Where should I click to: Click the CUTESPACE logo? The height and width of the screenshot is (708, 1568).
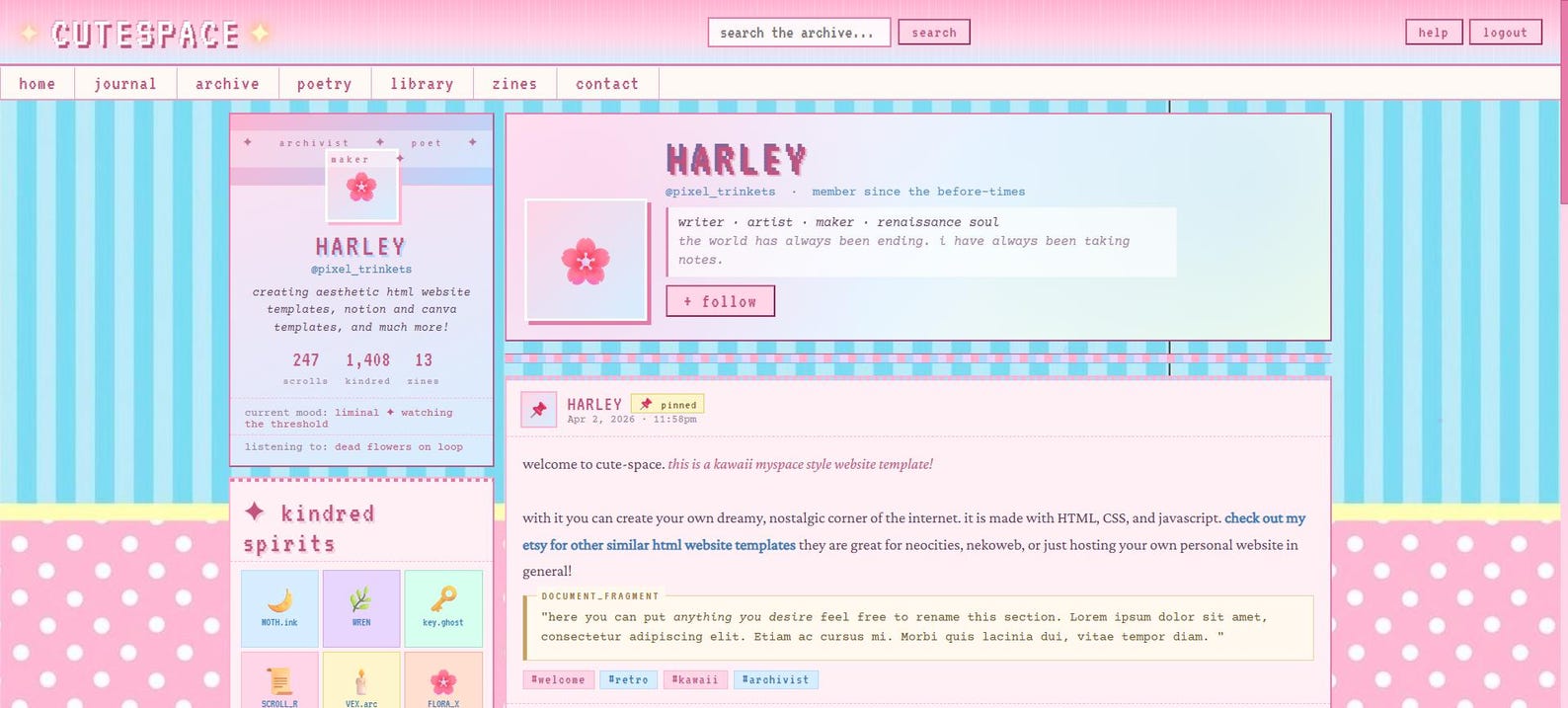click(145, 34)
